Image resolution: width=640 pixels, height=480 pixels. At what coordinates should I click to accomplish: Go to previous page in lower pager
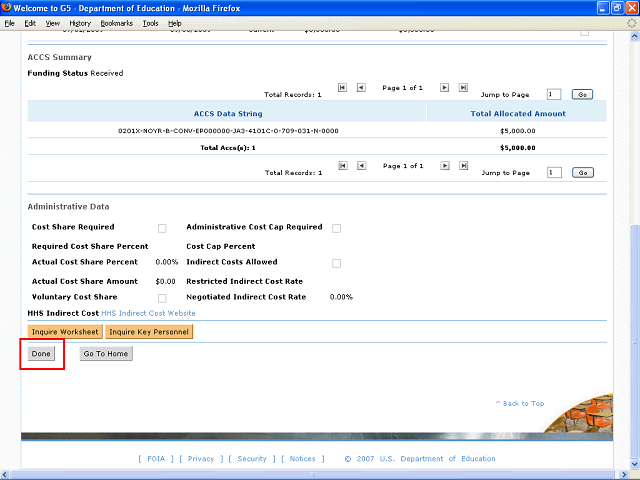[x=362, y=165]
